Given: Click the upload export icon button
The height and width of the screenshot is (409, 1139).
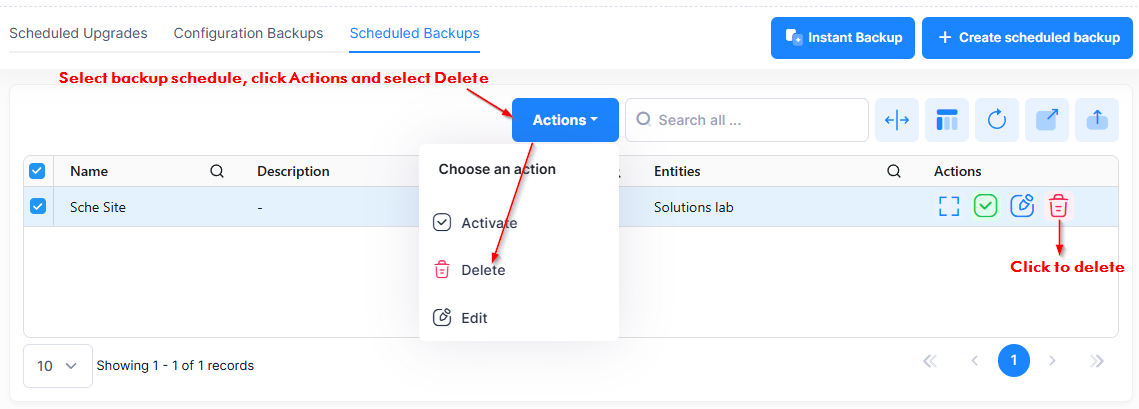Looking at the screenshot, I should [x=1097, y=120].
